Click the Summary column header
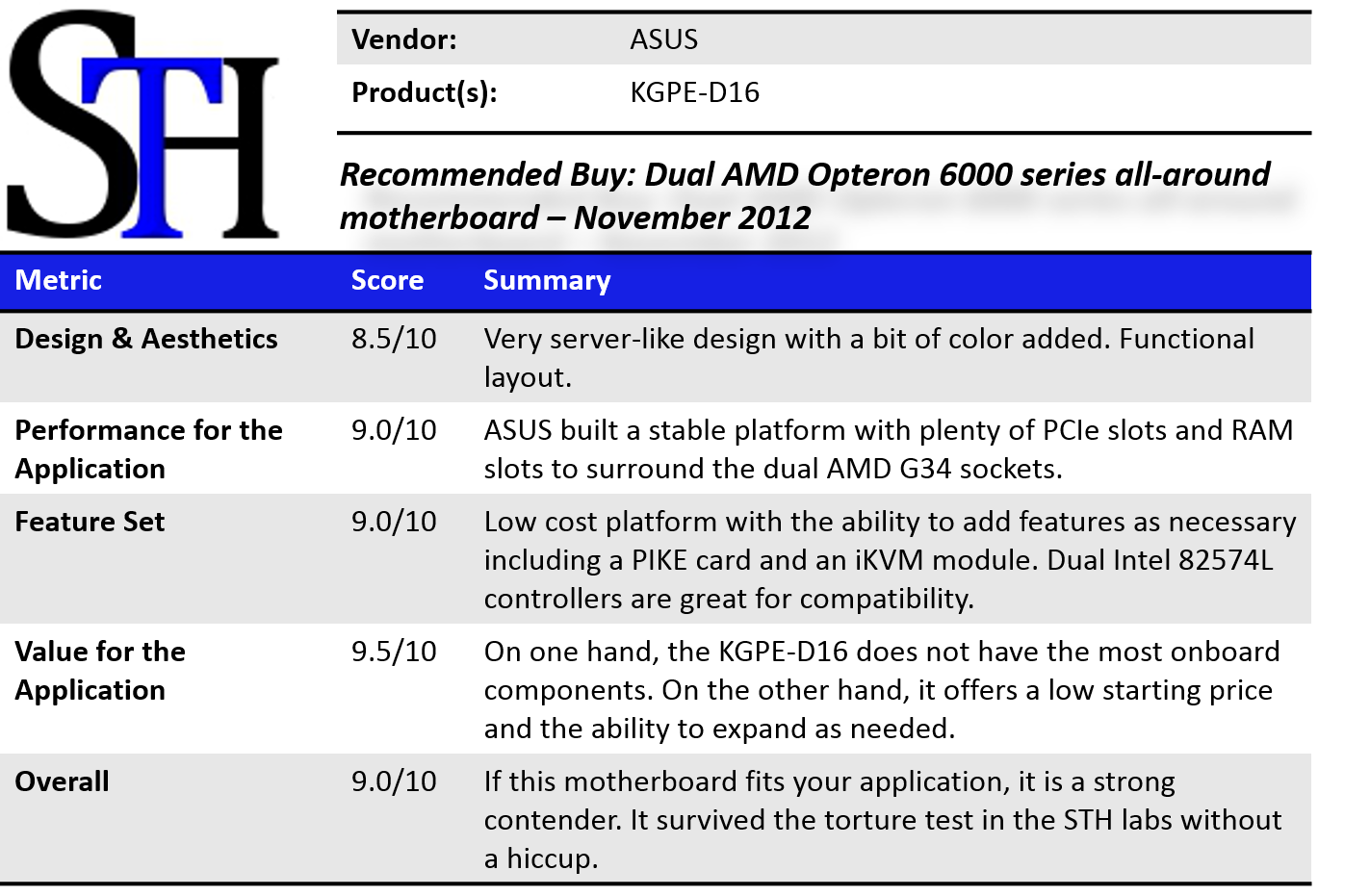This screenshot has height=896, width=1370. (547, 280)
